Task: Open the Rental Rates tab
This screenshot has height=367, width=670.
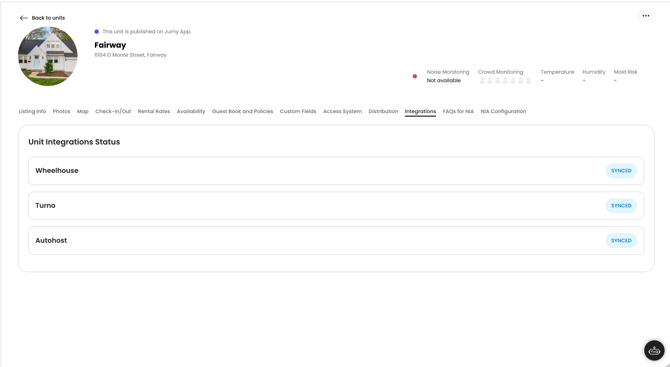Action: pos(154,112)
